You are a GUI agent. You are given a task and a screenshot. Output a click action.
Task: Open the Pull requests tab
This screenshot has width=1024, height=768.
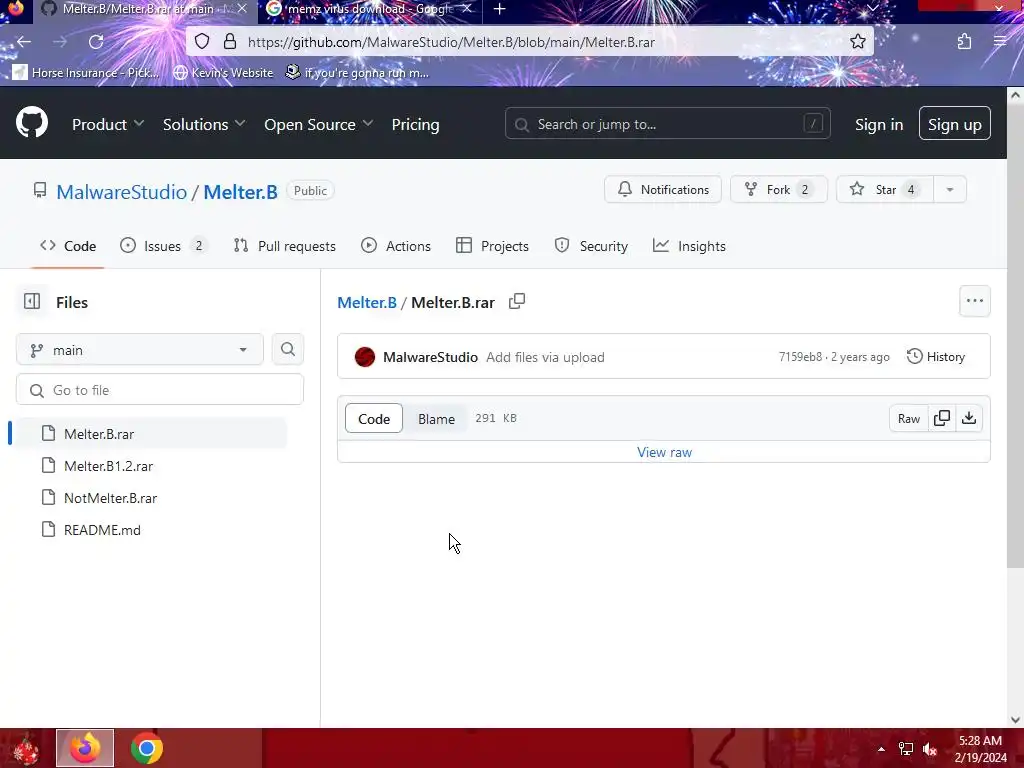285,246
